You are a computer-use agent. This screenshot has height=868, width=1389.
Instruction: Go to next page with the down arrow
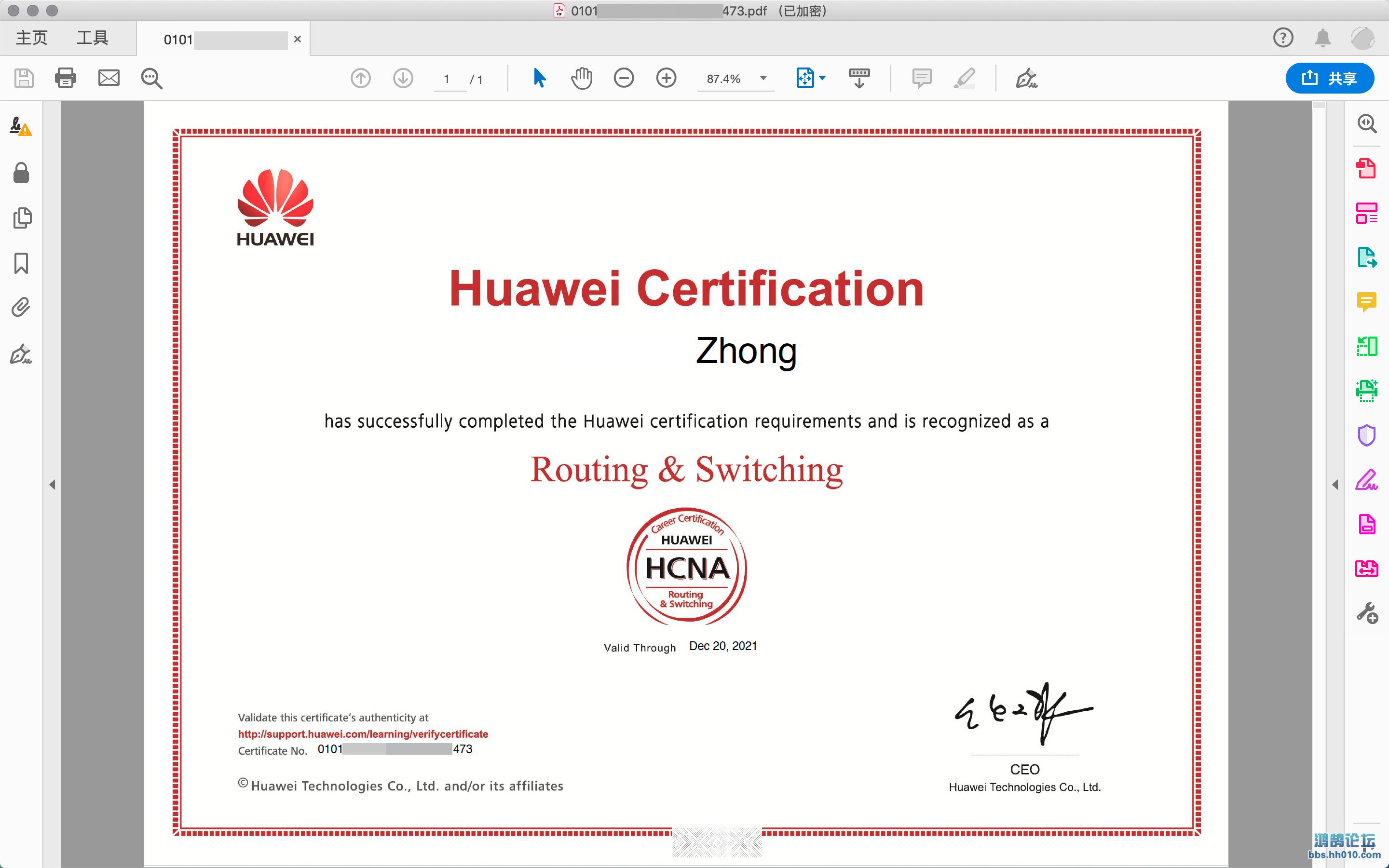pos(403,78)
